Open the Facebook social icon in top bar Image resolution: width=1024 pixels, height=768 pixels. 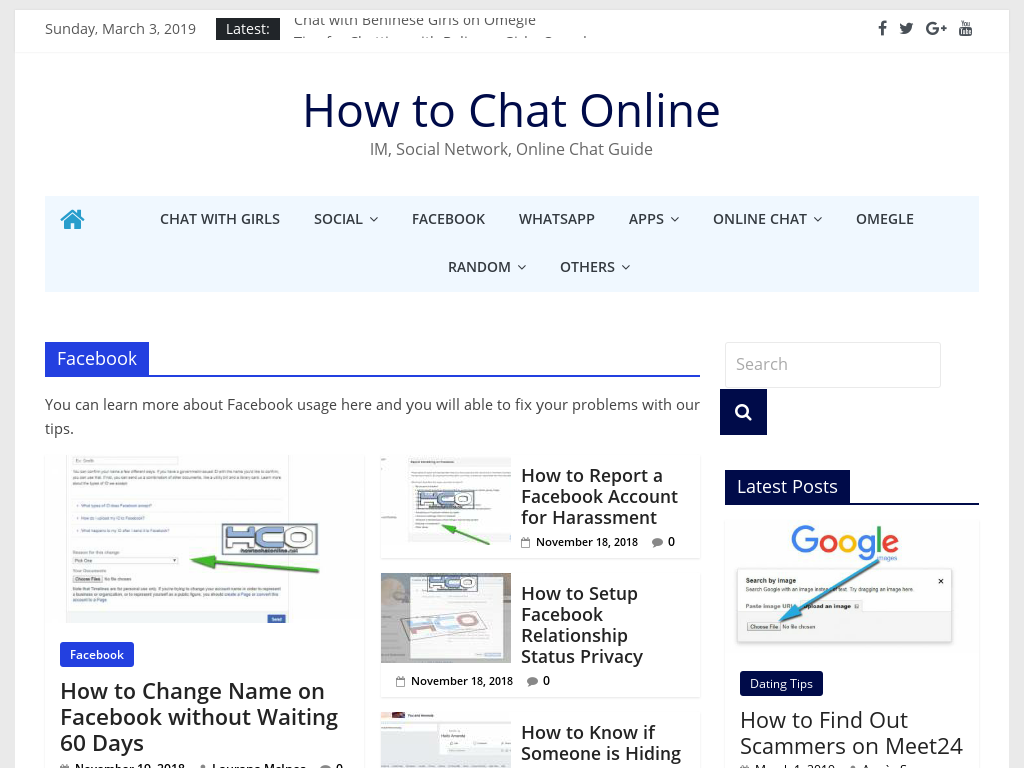coord(882,28)
